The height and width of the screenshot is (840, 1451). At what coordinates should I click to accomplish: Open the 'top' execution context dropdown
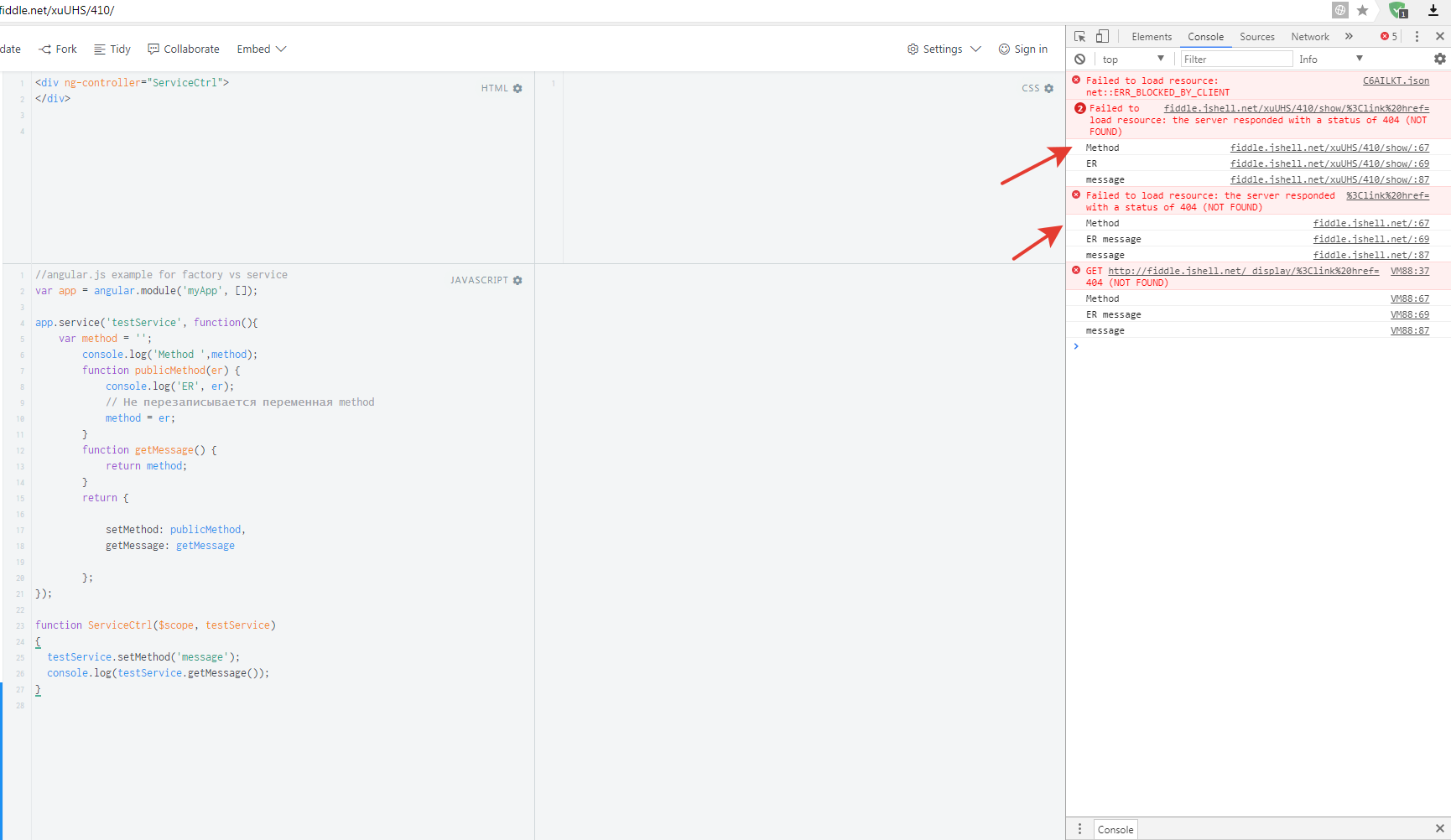[x=1133, y=60]
